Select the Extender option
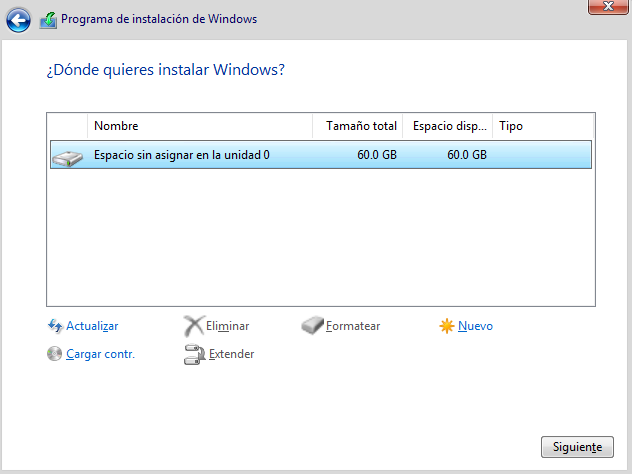 [231, 354]
